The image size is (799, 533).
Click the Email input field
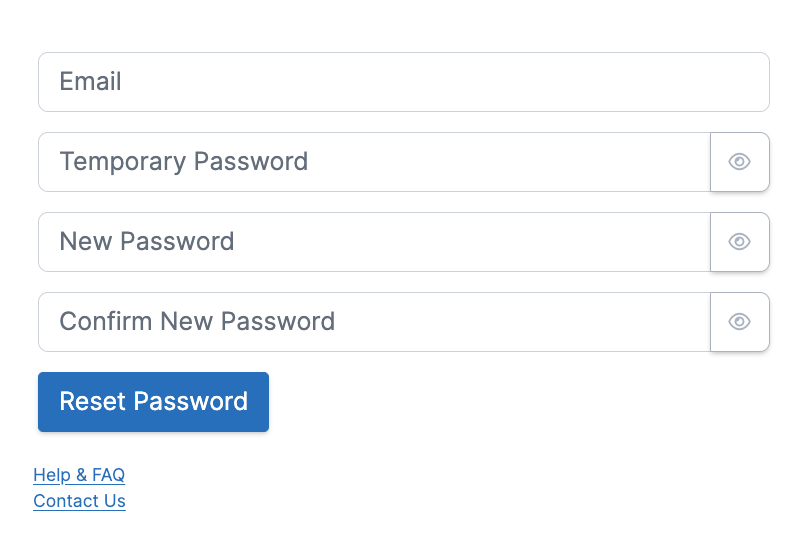[x=404, y=82]
